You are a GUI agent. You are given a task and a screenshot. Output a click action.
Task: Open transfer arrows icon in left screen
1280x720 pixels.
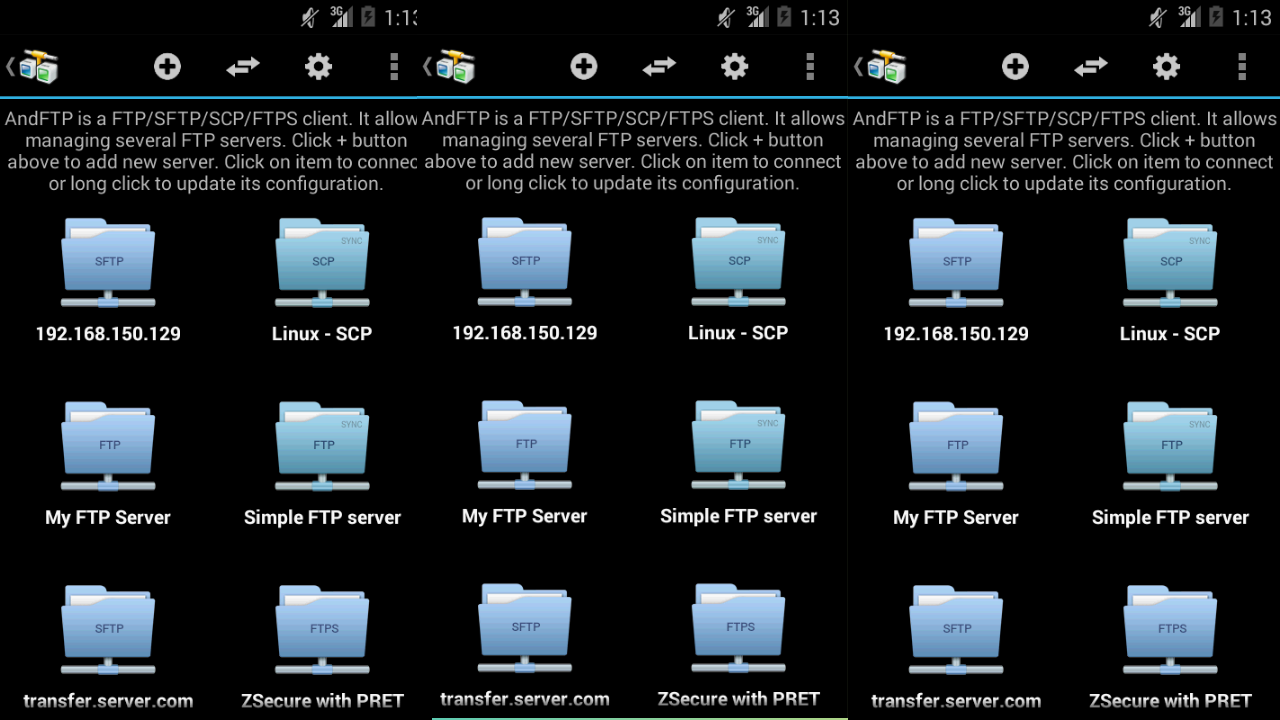[x=243, y=67]
